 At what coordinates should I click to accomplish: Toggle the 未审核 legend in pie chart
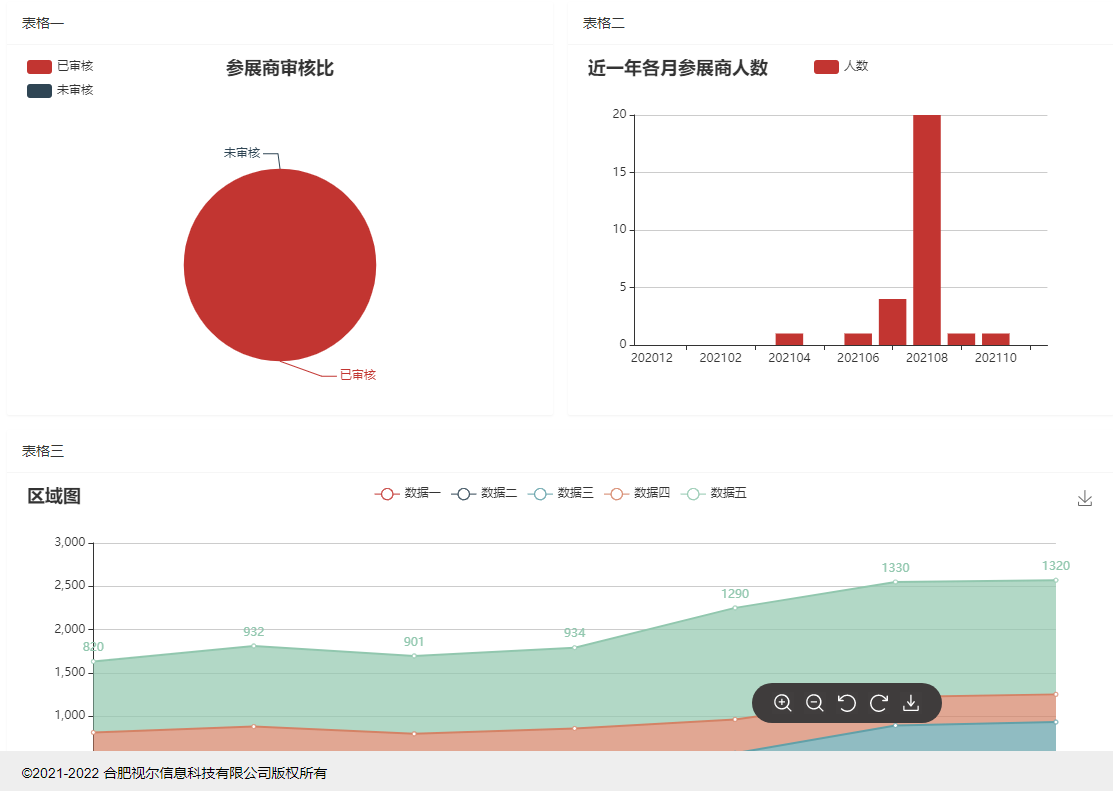[x=60, y=90]
